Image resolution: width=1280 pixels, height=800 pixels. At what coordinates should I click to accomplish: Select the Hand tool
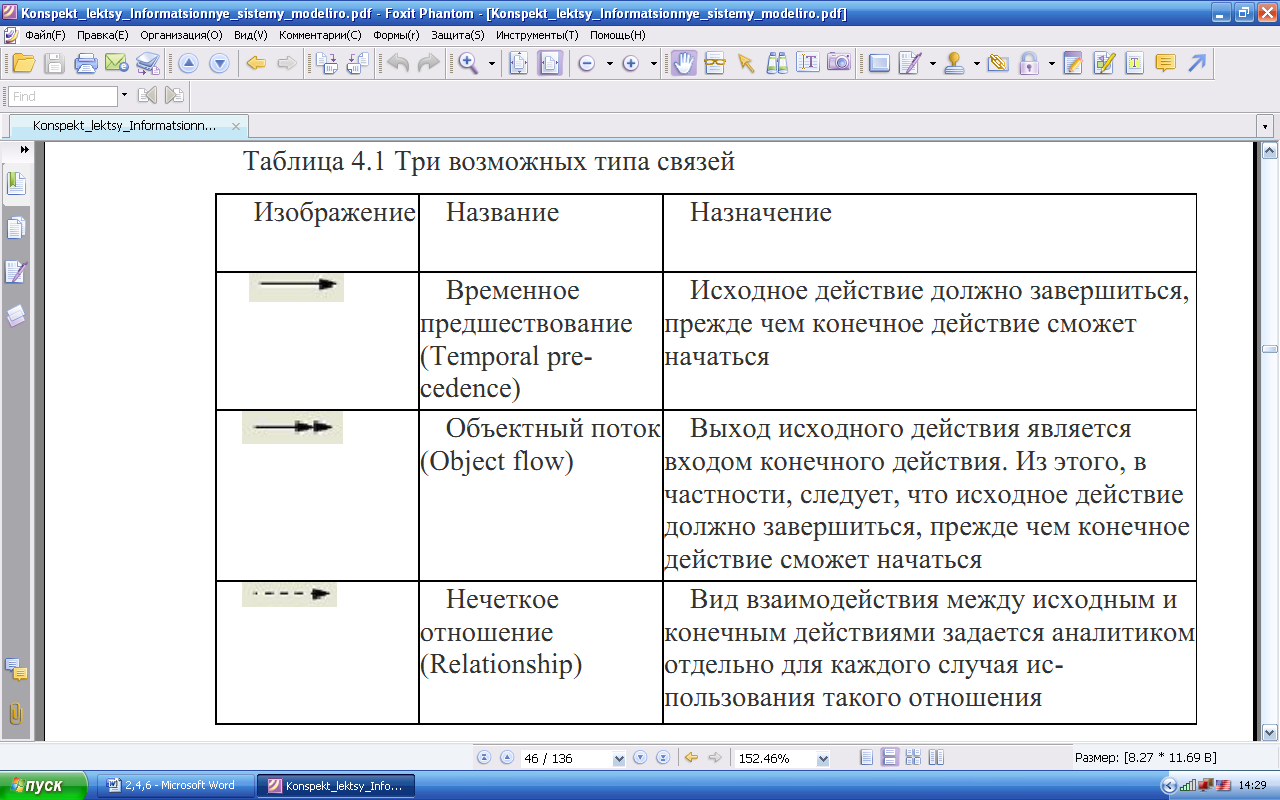683,63
